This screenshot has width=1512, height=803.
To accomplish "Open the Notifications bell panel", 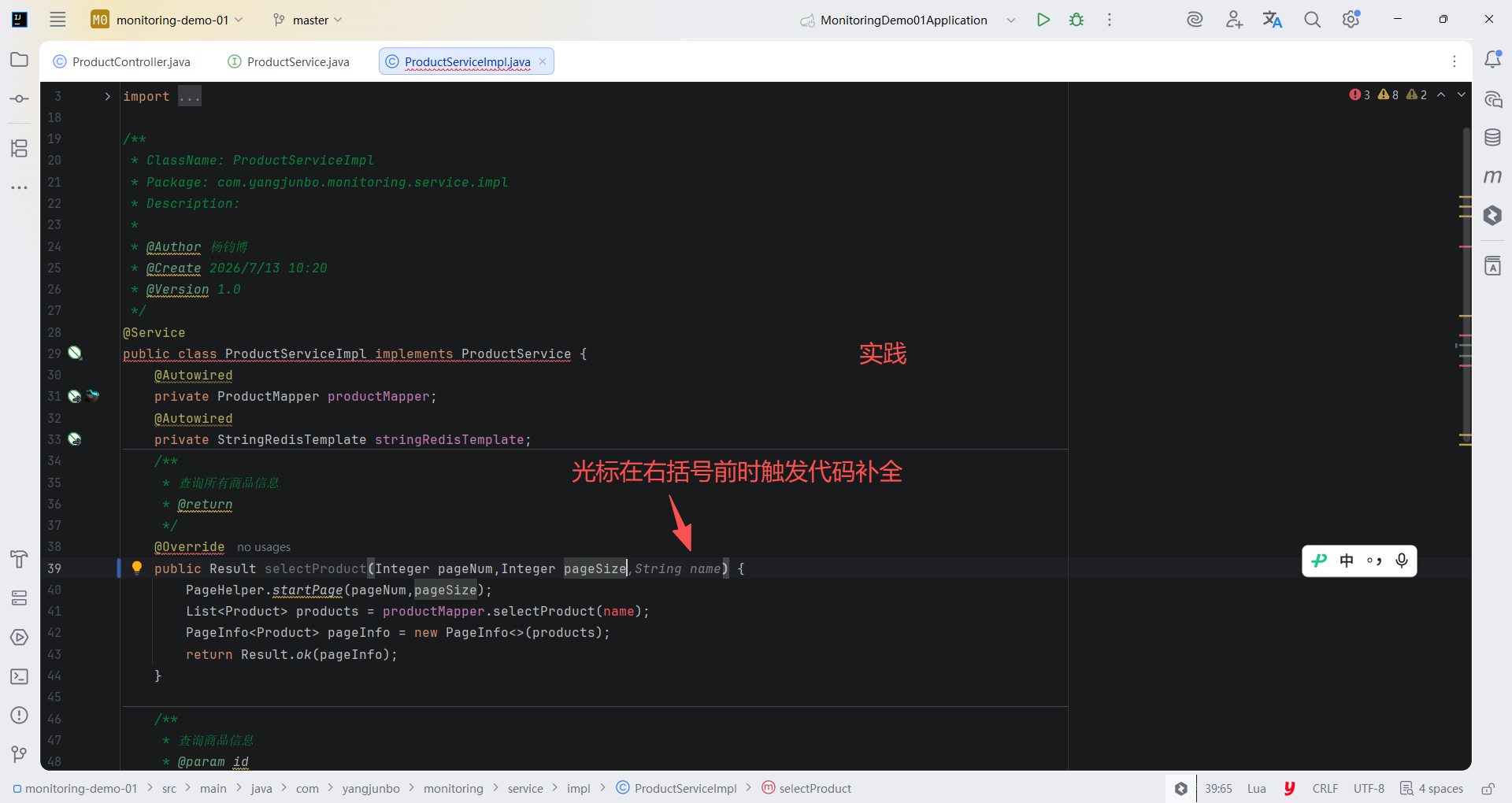I will click(x=1493, y=60).
